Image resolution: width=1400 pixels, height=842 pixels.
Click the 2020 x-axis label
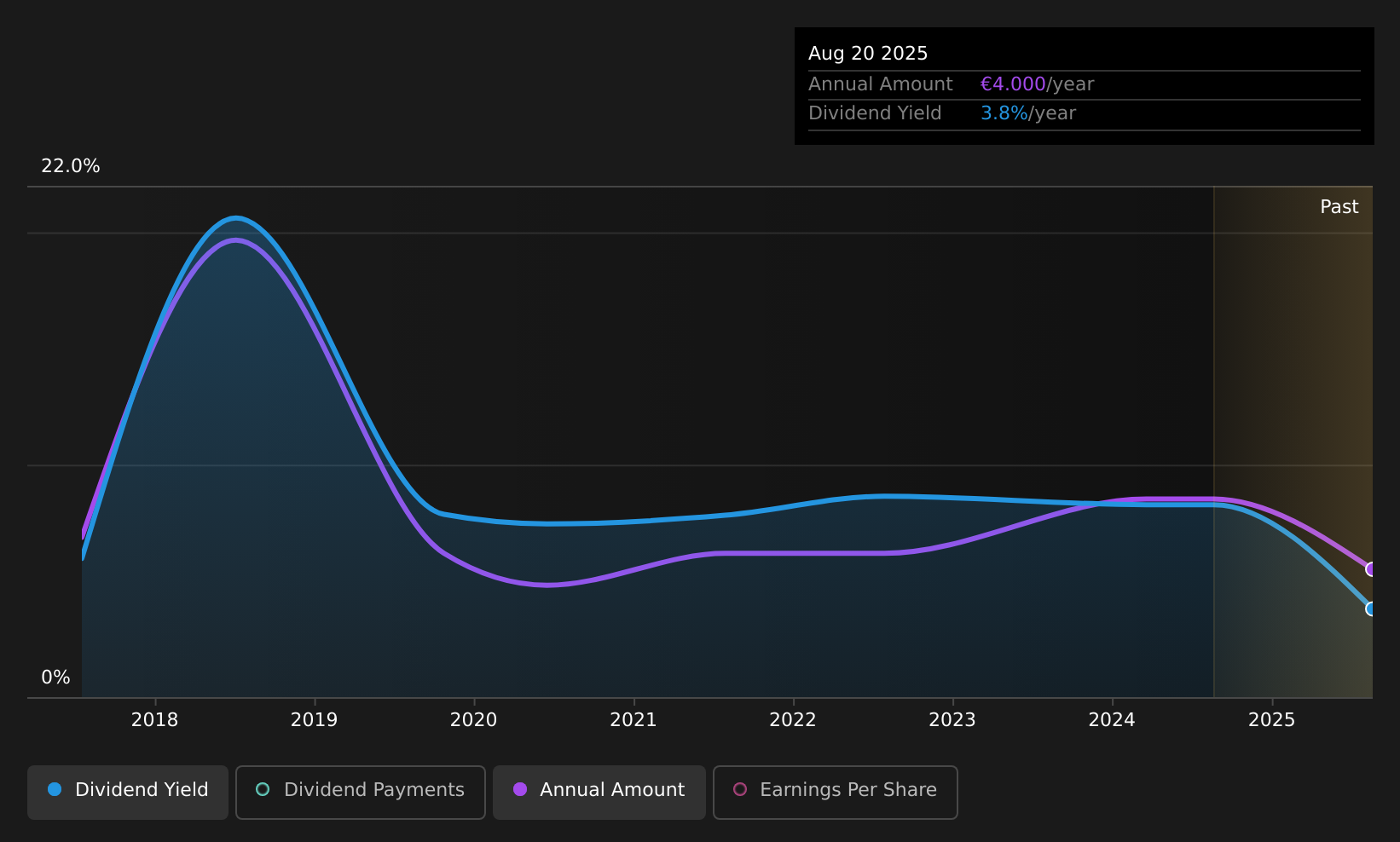coord(473,720)
